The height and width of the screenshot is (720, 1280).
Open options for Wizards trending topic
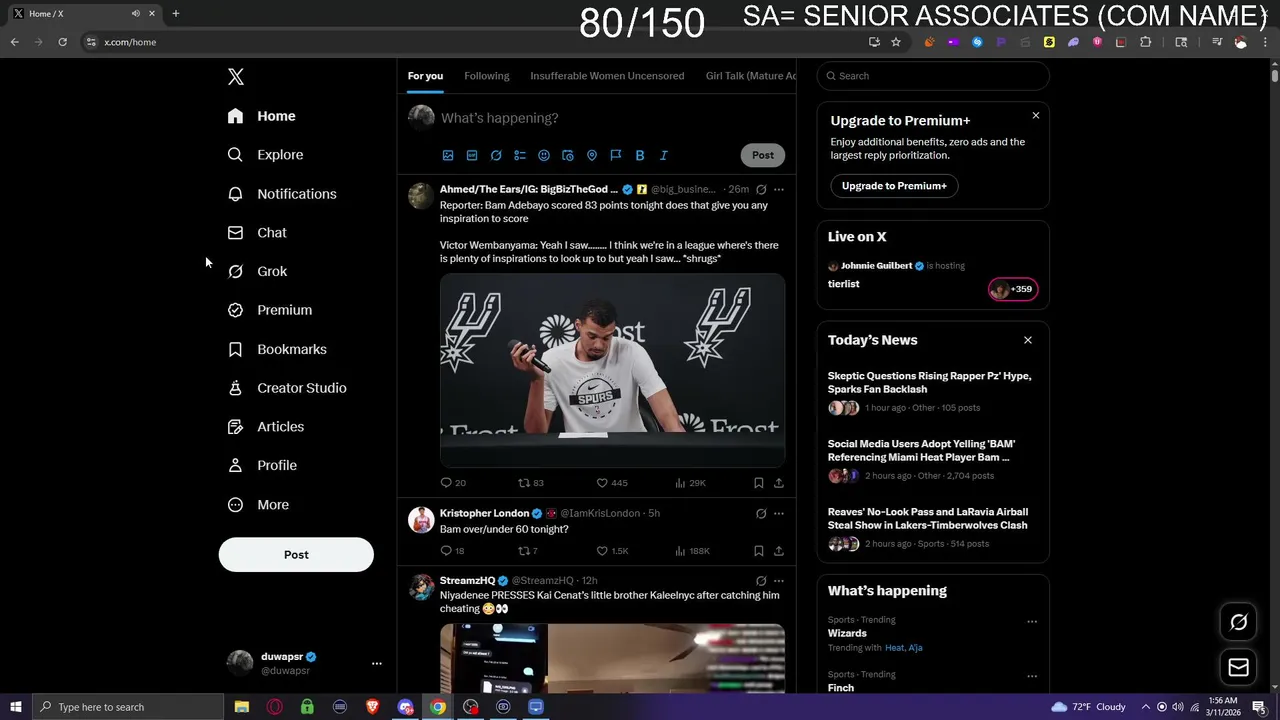[x=1032, y=621]
